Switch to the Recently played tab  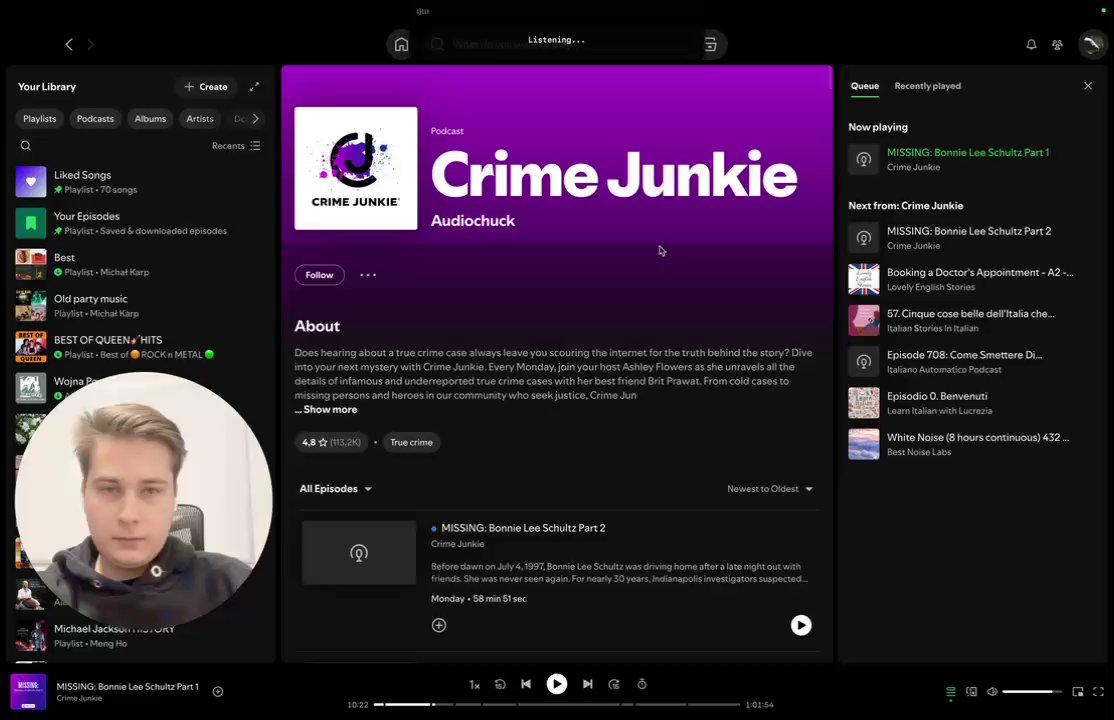pos(927,86)
